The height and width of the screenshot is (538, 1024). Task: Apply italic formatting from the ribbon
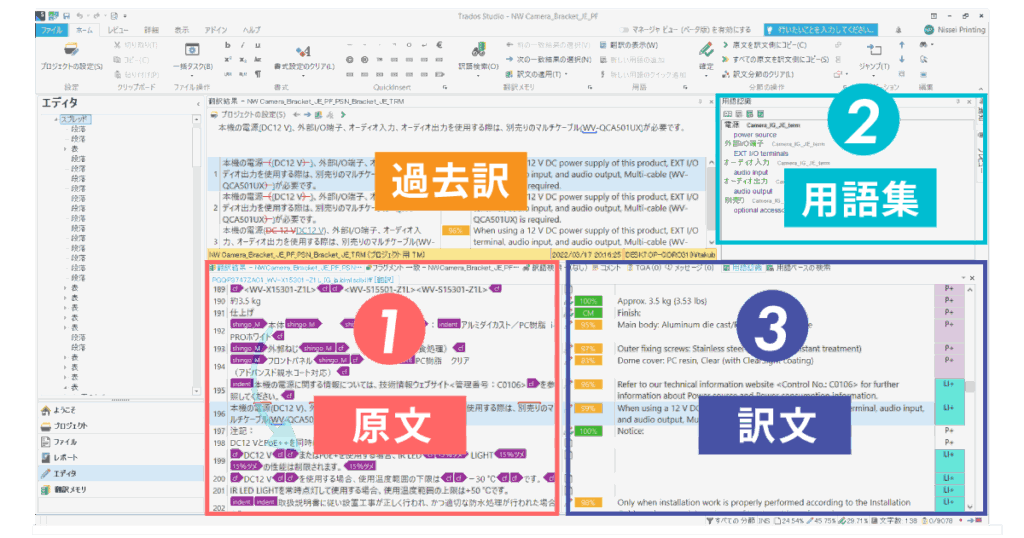click(243, 45)
